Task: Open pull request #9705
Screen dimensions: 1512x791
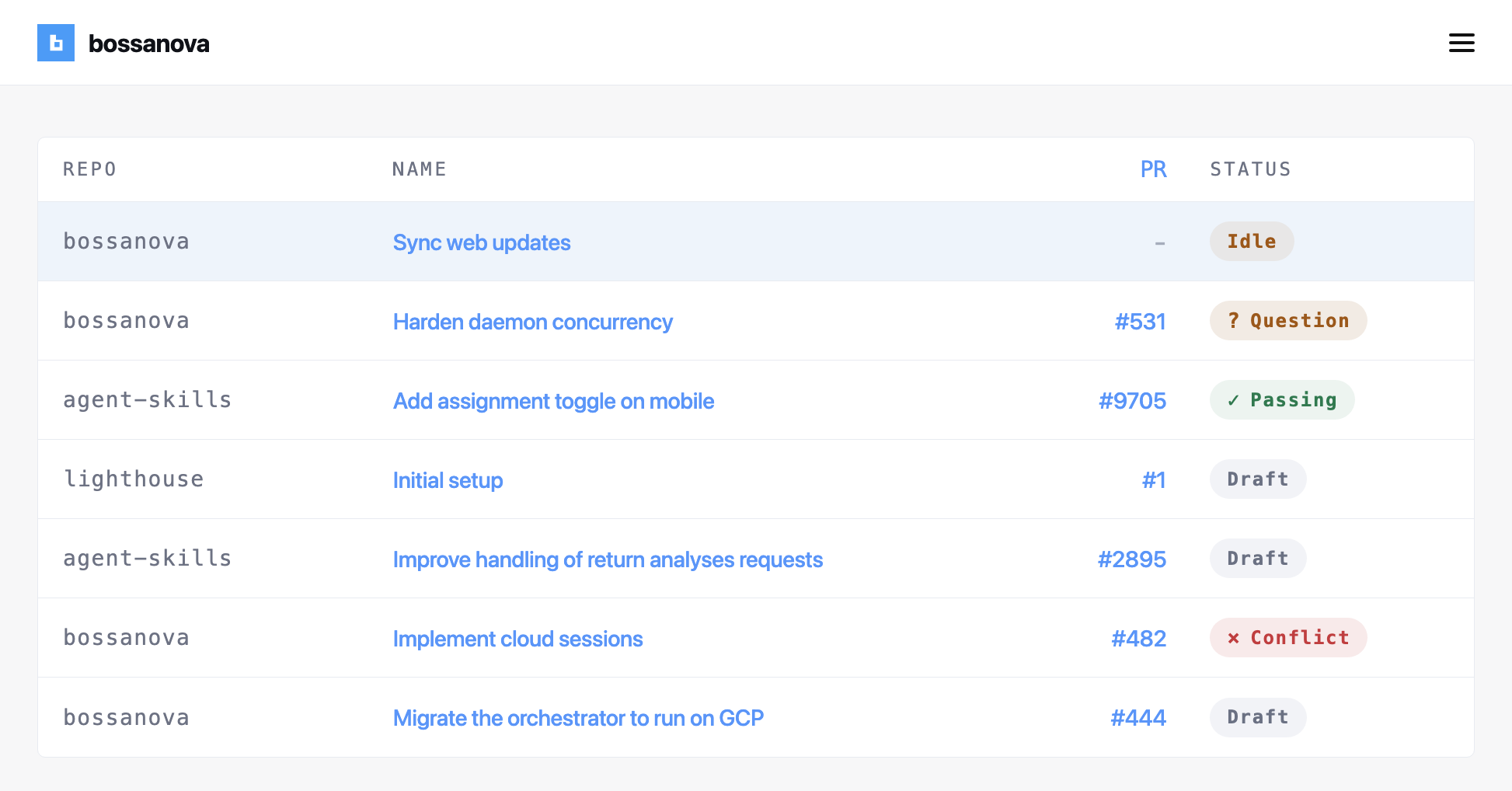Action: [1132, 401]
